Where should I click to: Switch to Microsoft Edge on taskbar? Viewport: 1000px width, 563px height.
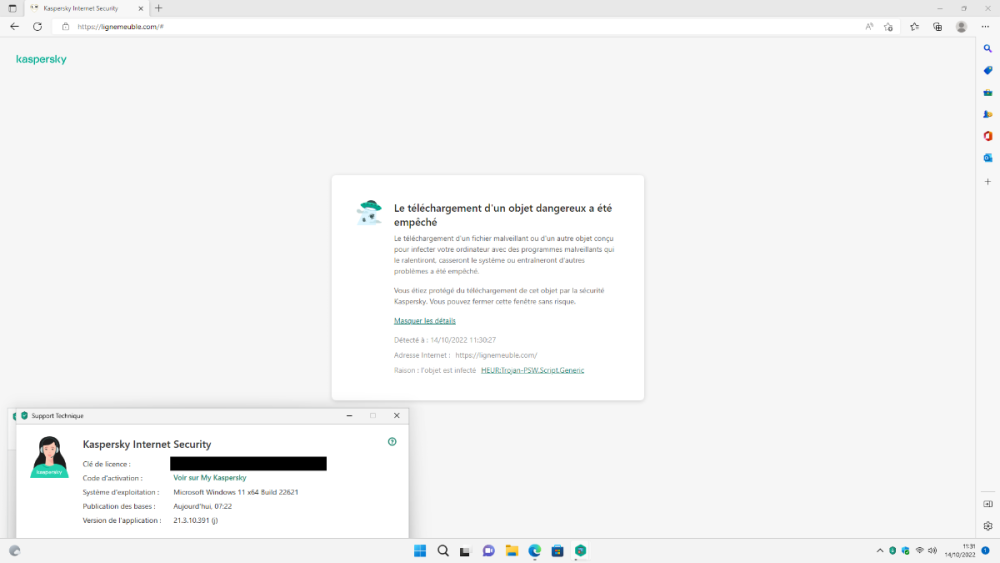[x=534, y=551]
